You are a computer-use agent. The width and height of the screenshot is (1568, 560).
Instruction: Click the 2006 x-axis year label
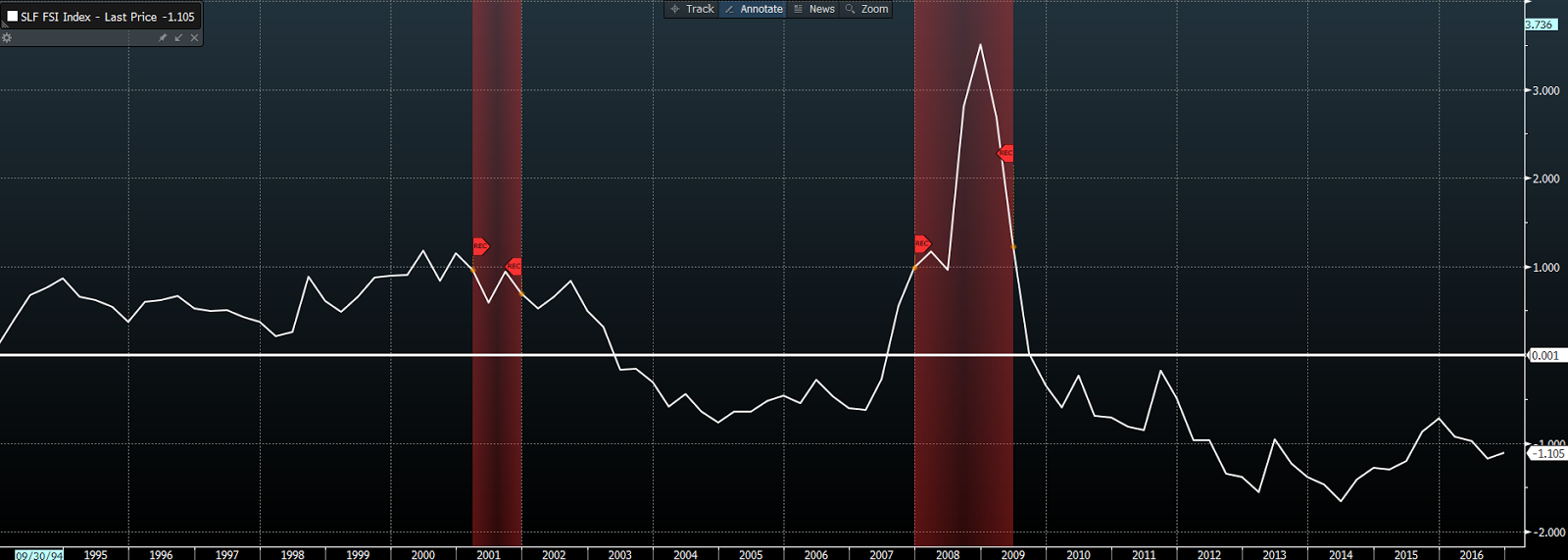(816, 554)
